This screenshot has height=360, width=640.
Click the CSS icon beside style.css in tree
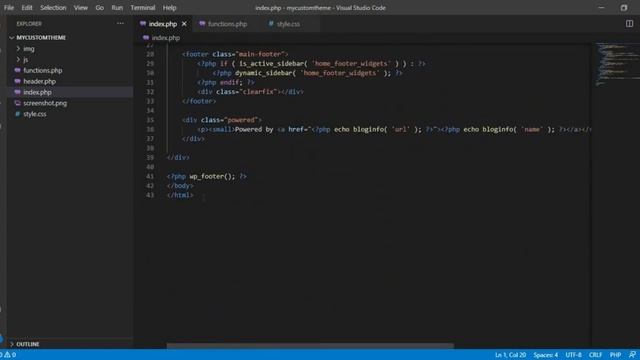tap(18, 114)
